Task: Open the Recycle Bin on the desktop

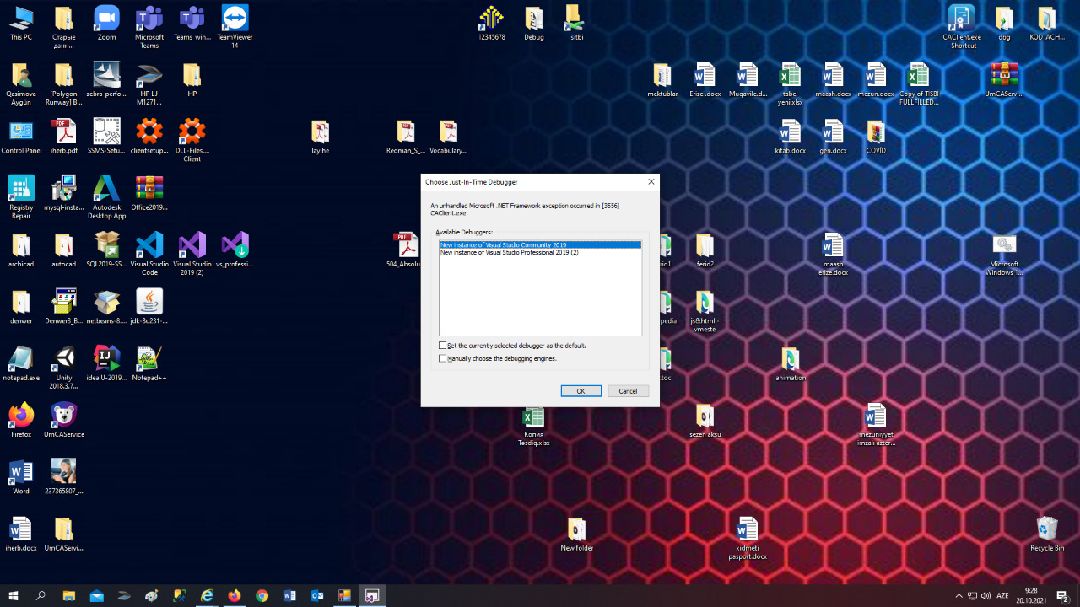Action: pyautogui.click(x=1047, y=529)
